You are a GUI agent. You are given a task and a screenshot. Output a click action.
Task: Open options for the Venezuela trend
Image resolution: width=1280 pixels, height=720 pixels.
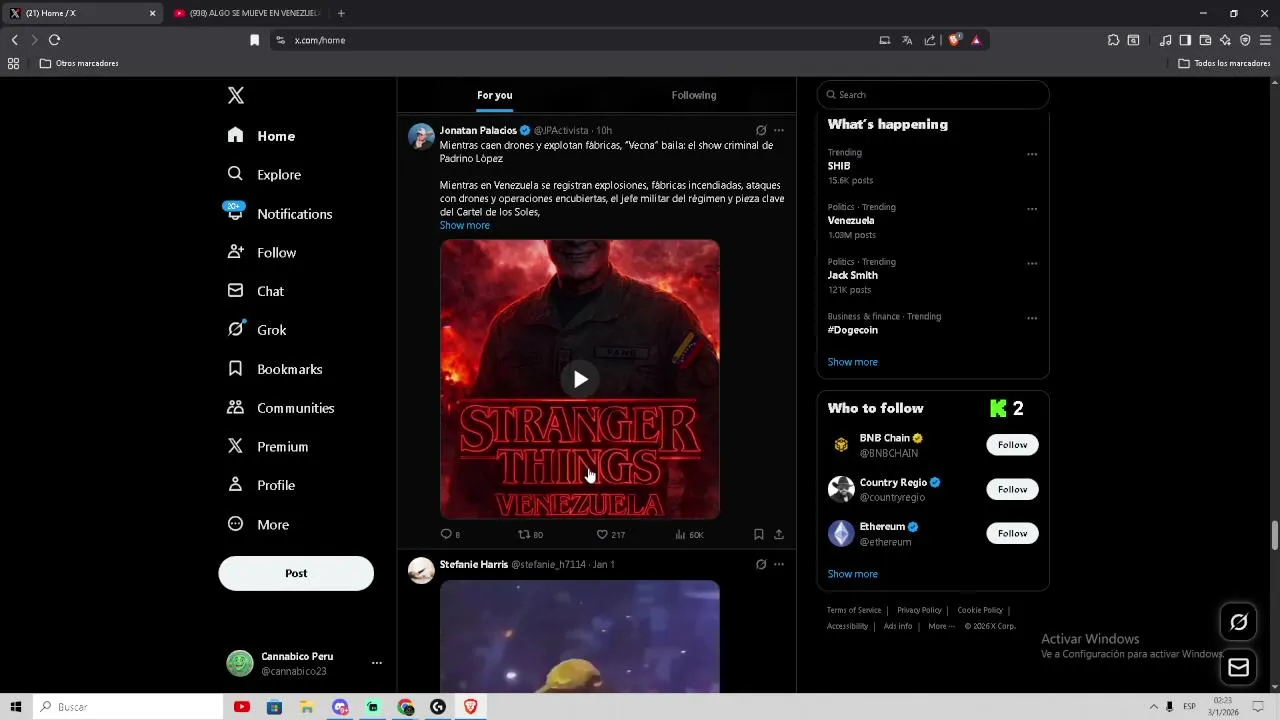pos(1032,209)
